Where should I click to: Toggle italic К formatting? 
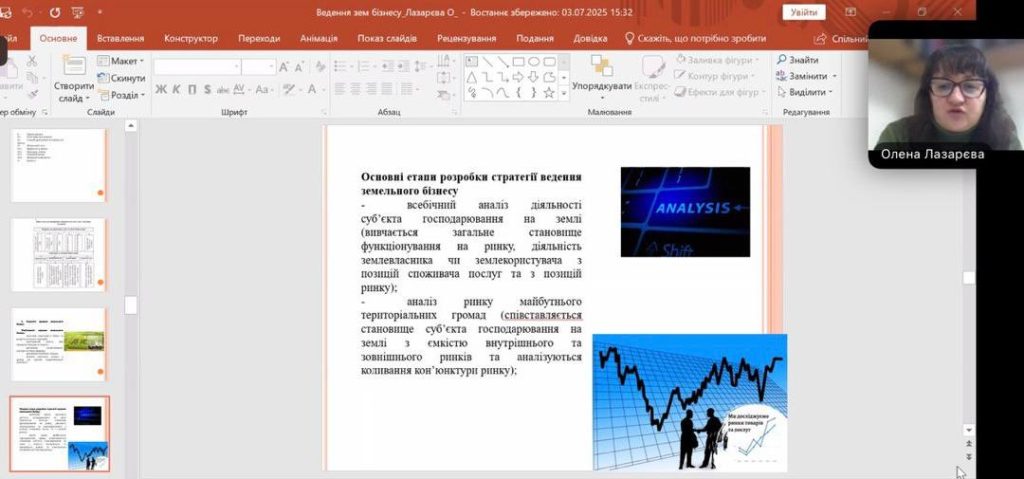pyautogui.click(x=175, y=90)
